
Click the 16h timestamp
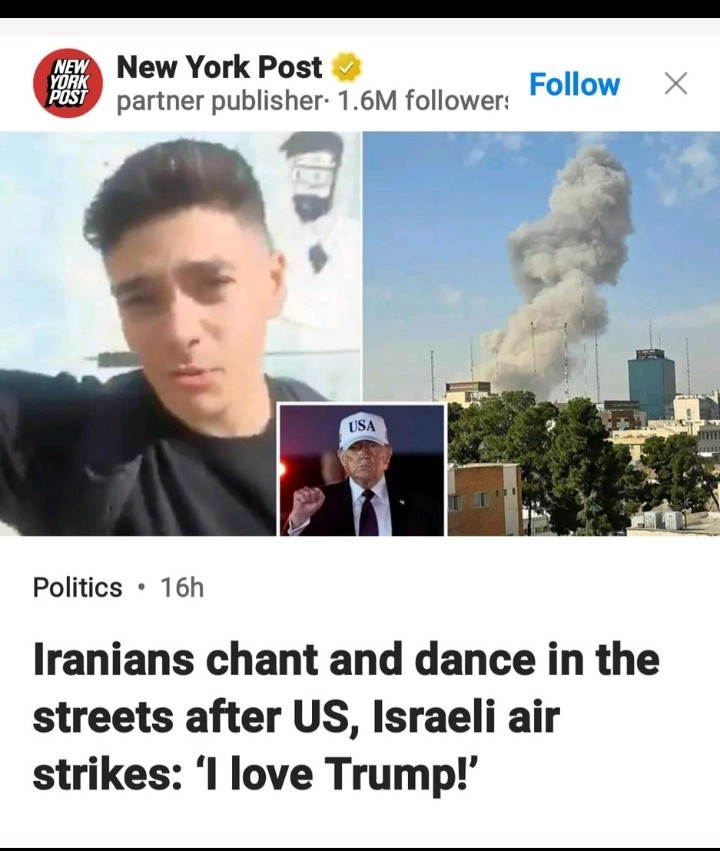pos(182,587)
